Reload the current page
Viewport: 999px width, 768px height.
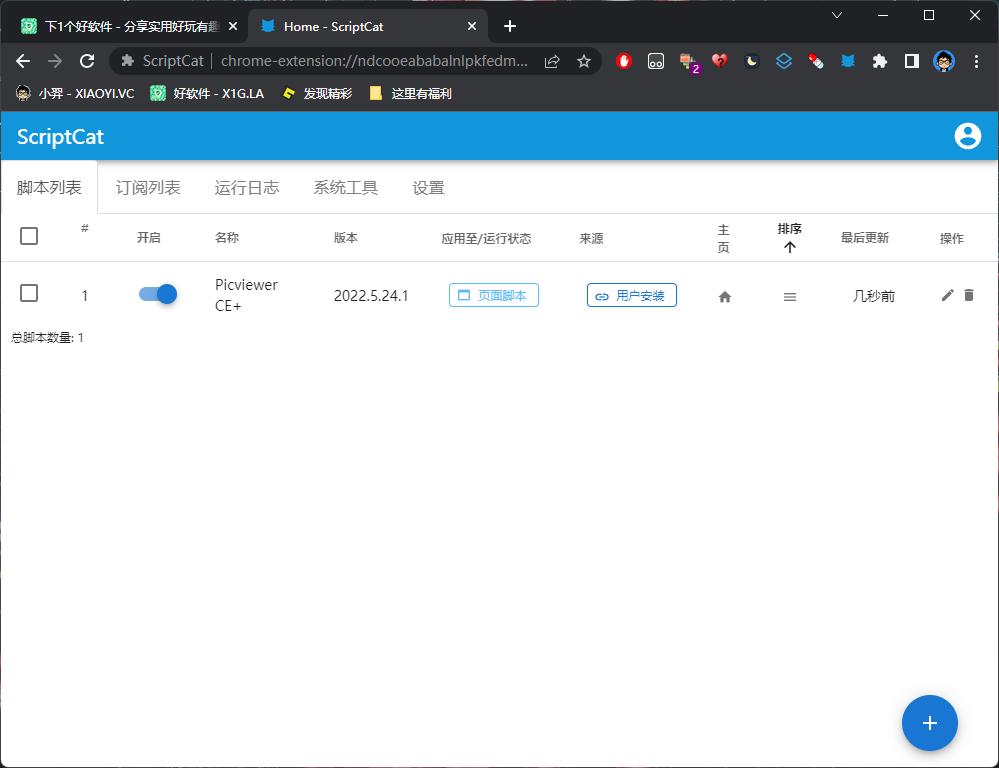pos(87,61)
